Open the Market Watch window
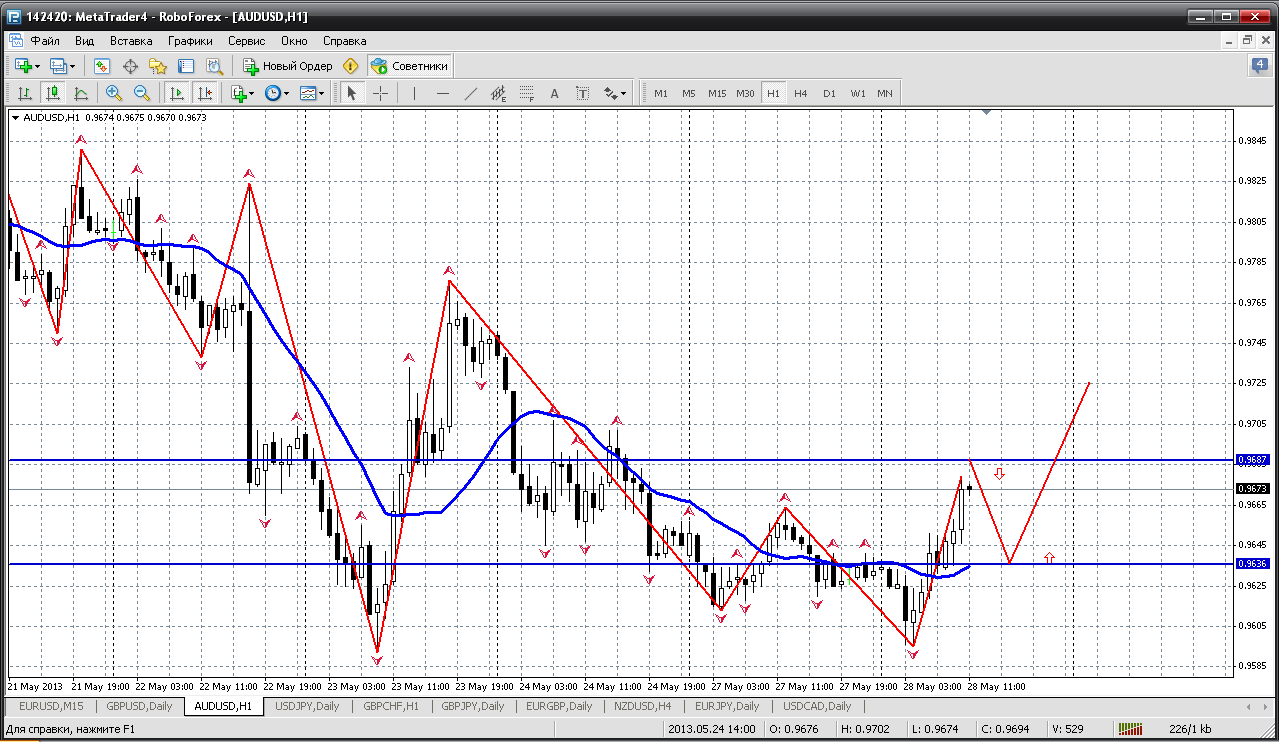 (102, 66)
